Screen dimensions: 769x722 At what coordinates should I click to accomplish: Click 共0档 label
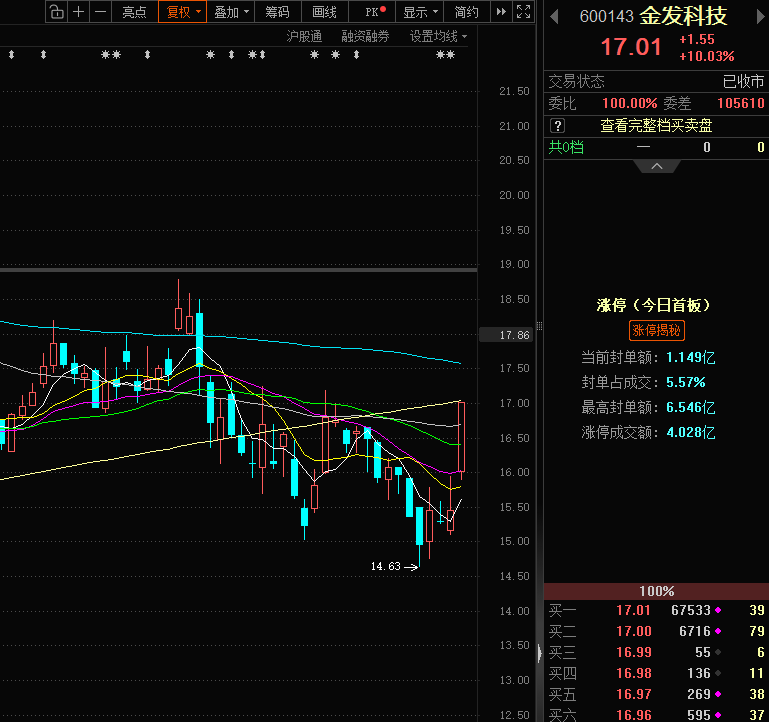click(566, 147)
